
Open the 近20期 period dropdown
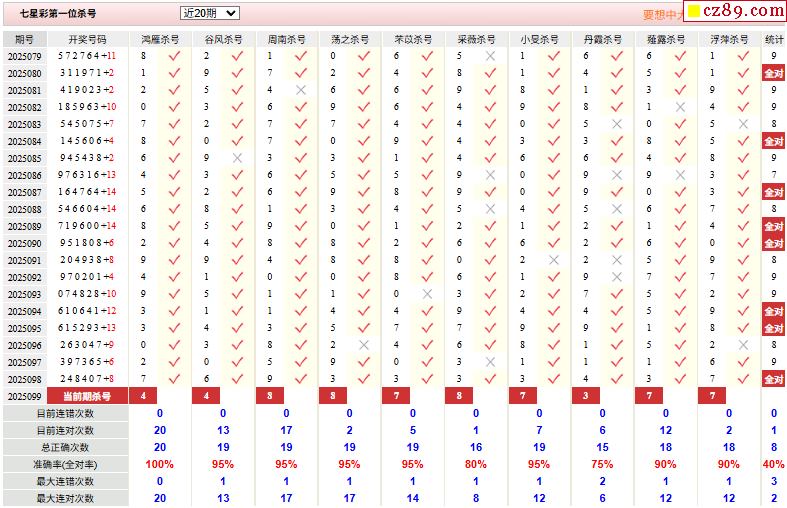[209, 13]
